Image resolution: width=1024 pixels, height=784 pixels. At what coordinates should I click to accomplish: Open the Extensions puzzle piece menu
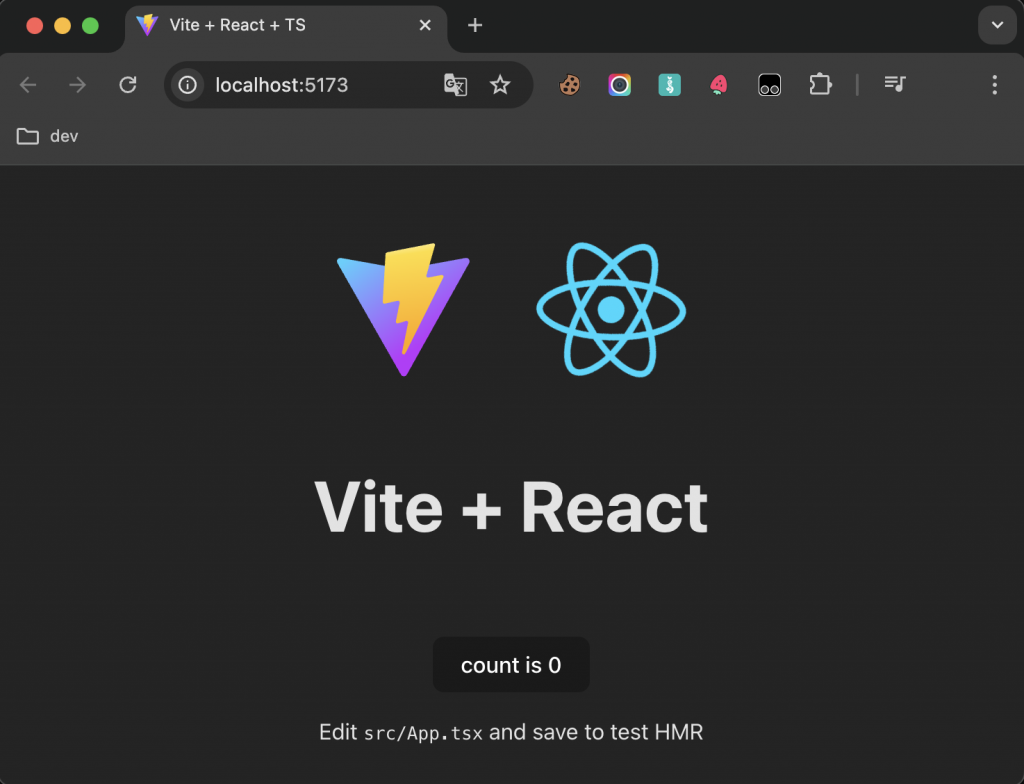click(x=820, y=85)
